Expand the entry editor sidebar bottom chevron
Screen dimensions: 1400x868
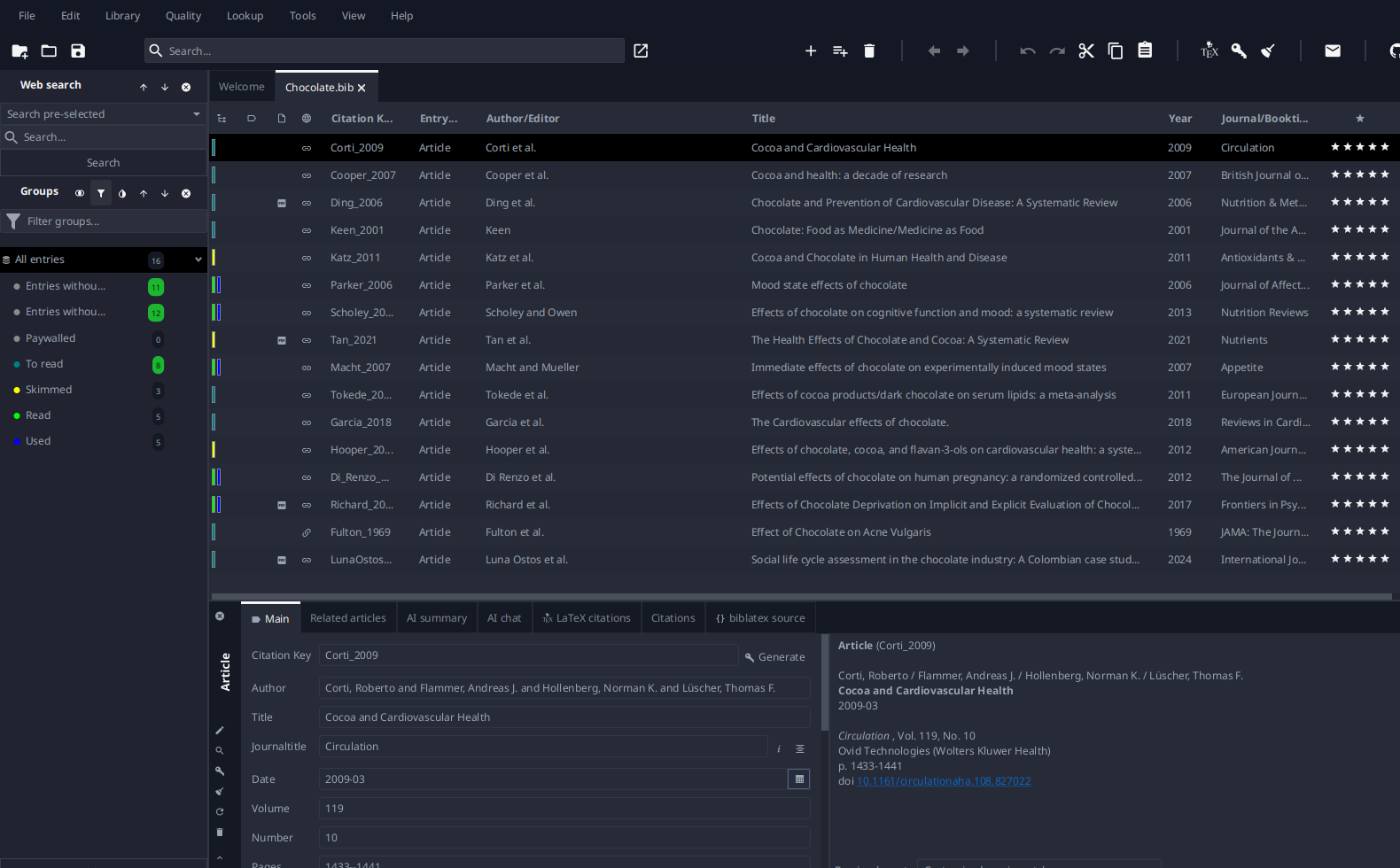tap(220, 857)
